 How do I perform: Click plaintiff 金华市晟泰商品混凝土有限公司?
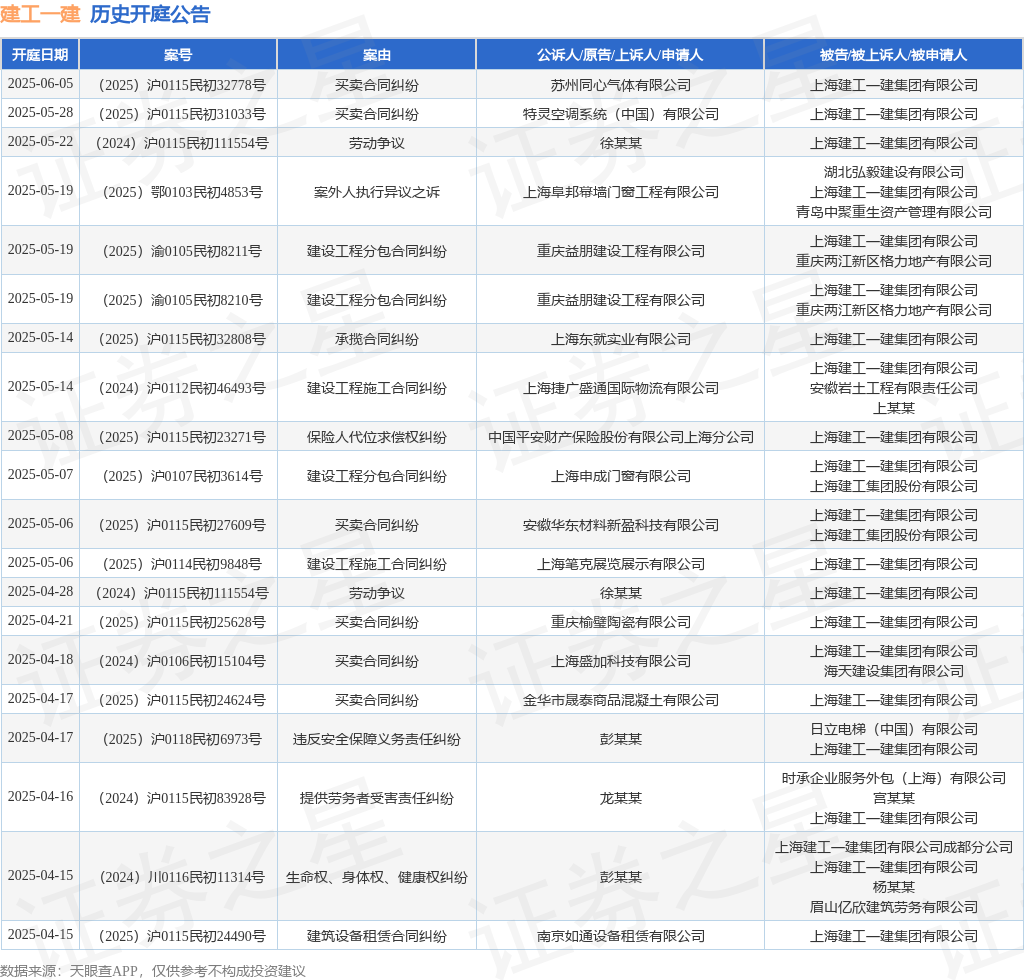click(x=620, y=701)
